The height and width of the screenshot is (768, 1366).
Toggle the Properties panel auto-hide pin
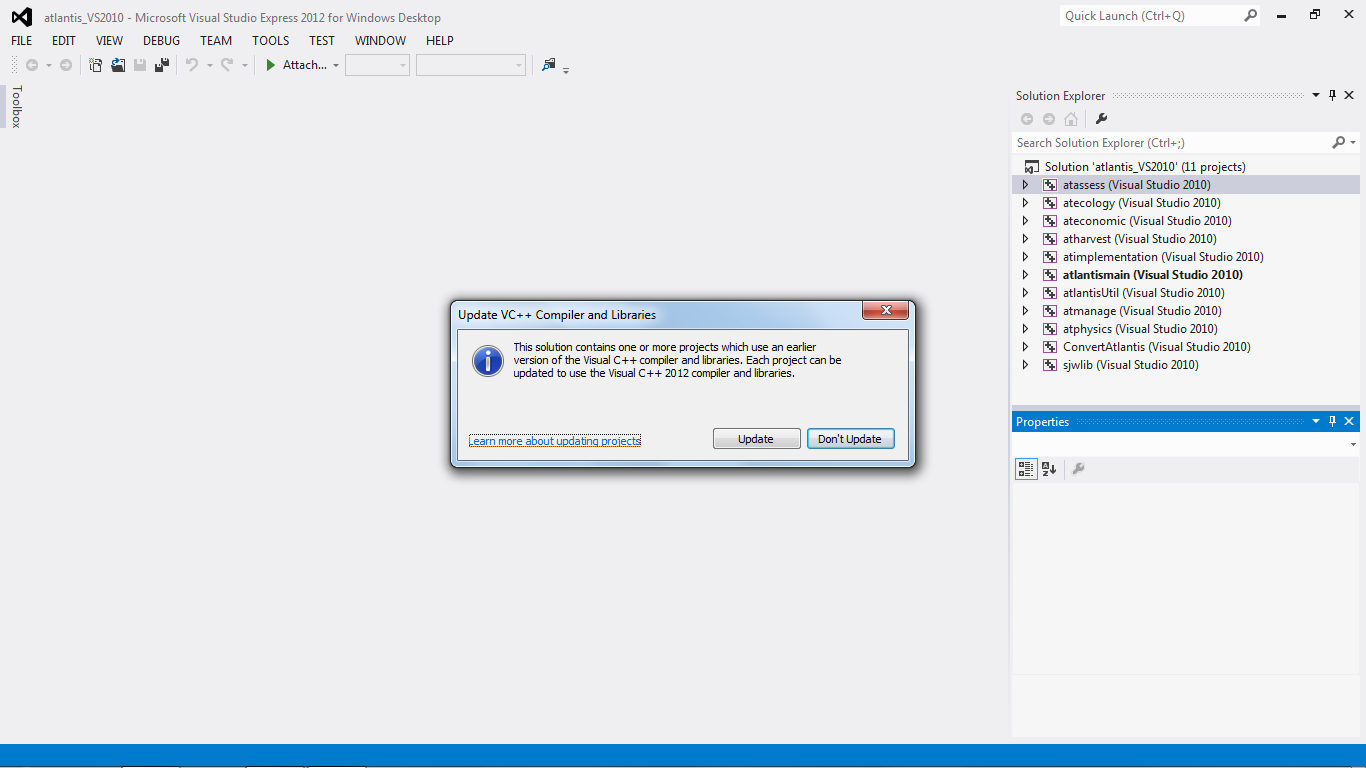[x=1332, y=422]
